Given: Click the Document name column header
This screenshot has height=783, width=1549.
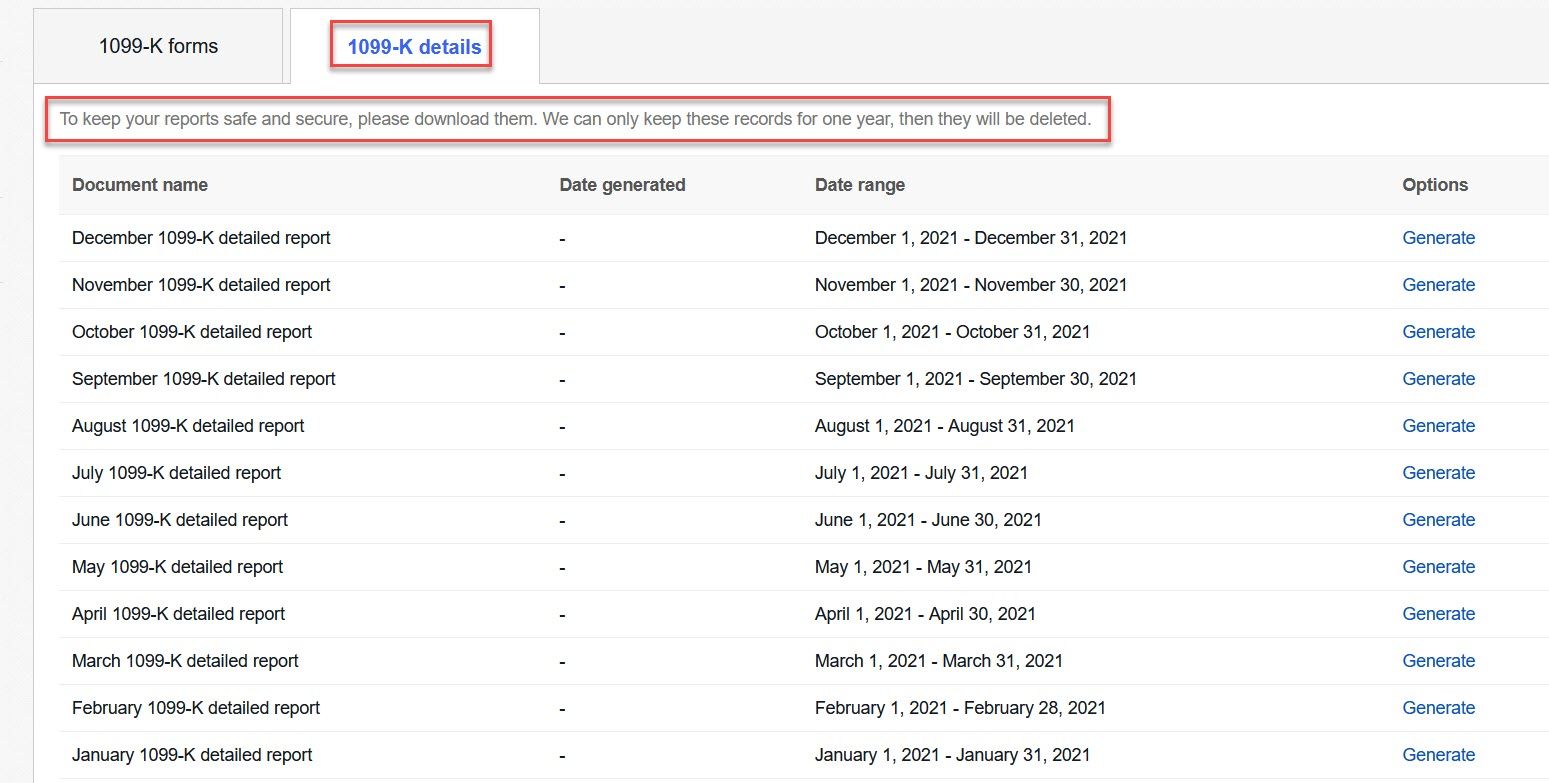Looking at the screenshot, I should pos(140,185).
